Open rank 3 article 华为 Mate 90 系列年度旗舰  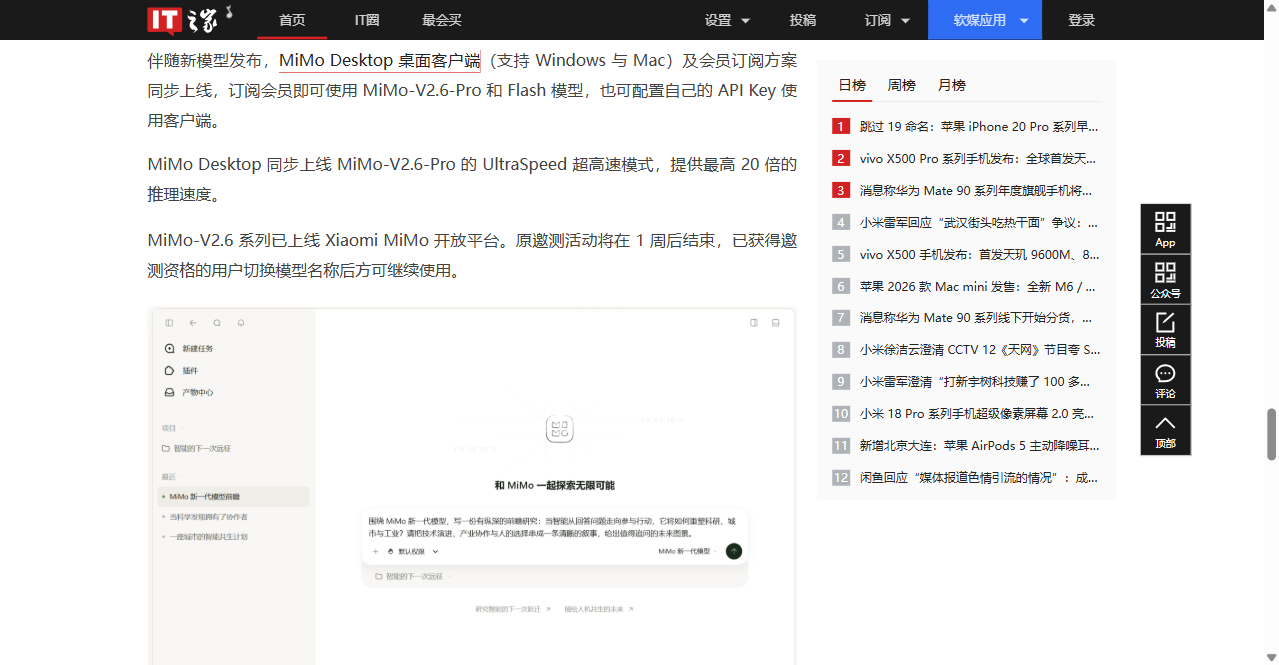pos(976,191)
